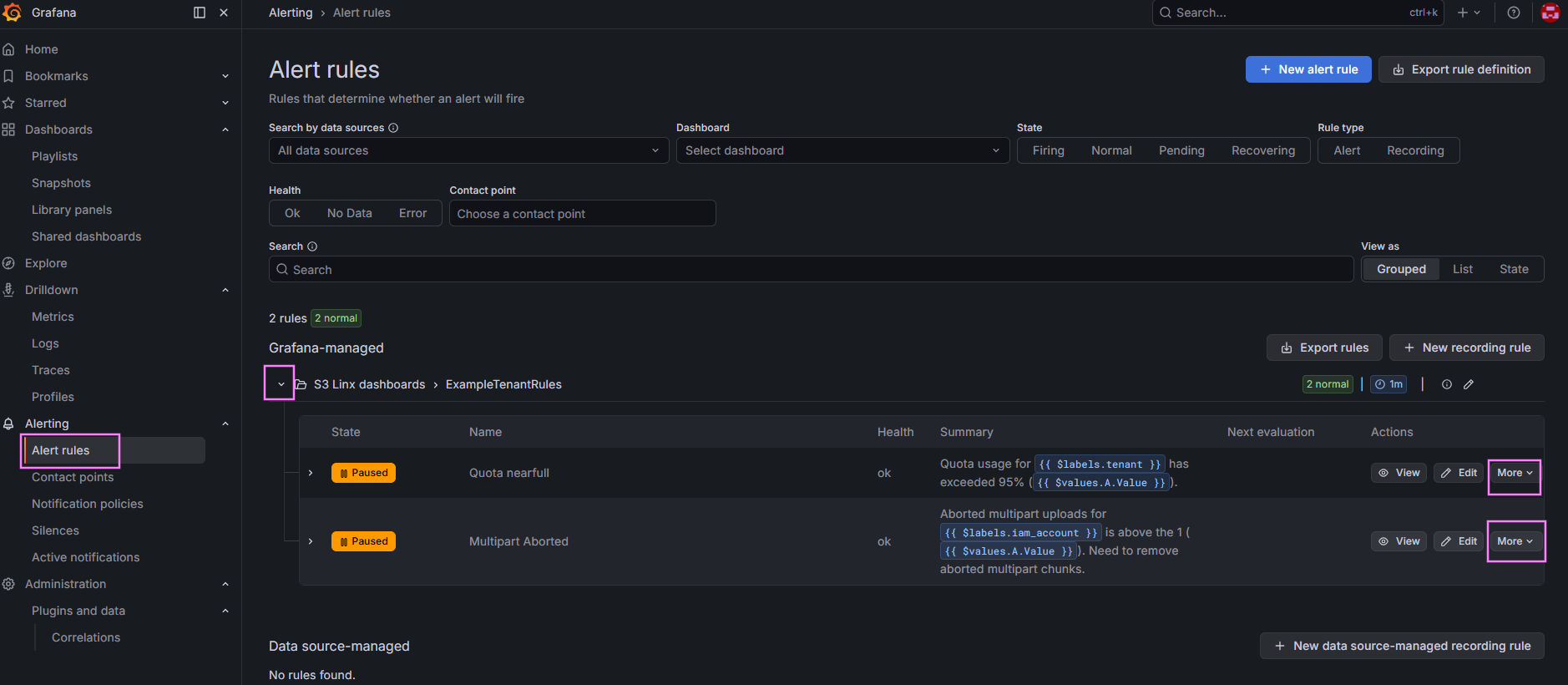Click the Paused badge for Multipart Aborted

pyautogui.click(x=363, y=541)
